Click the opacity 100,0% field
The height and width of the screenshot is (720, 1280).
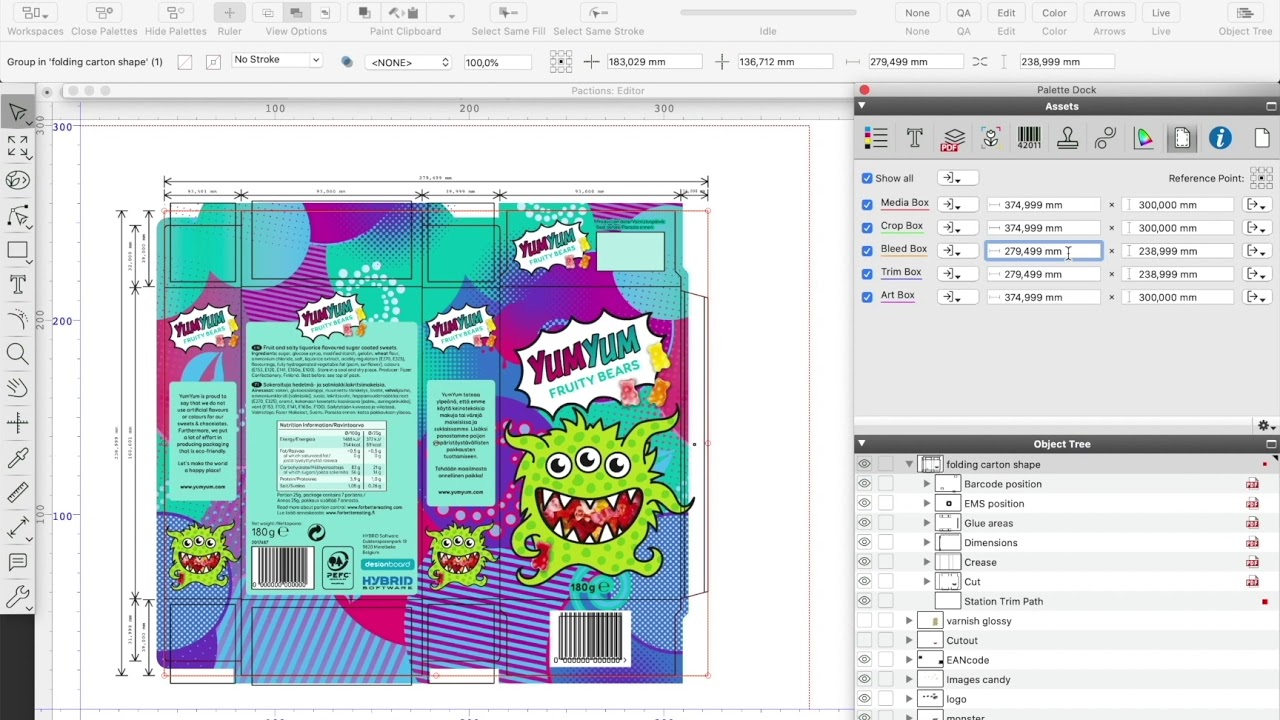coord(500,62)
